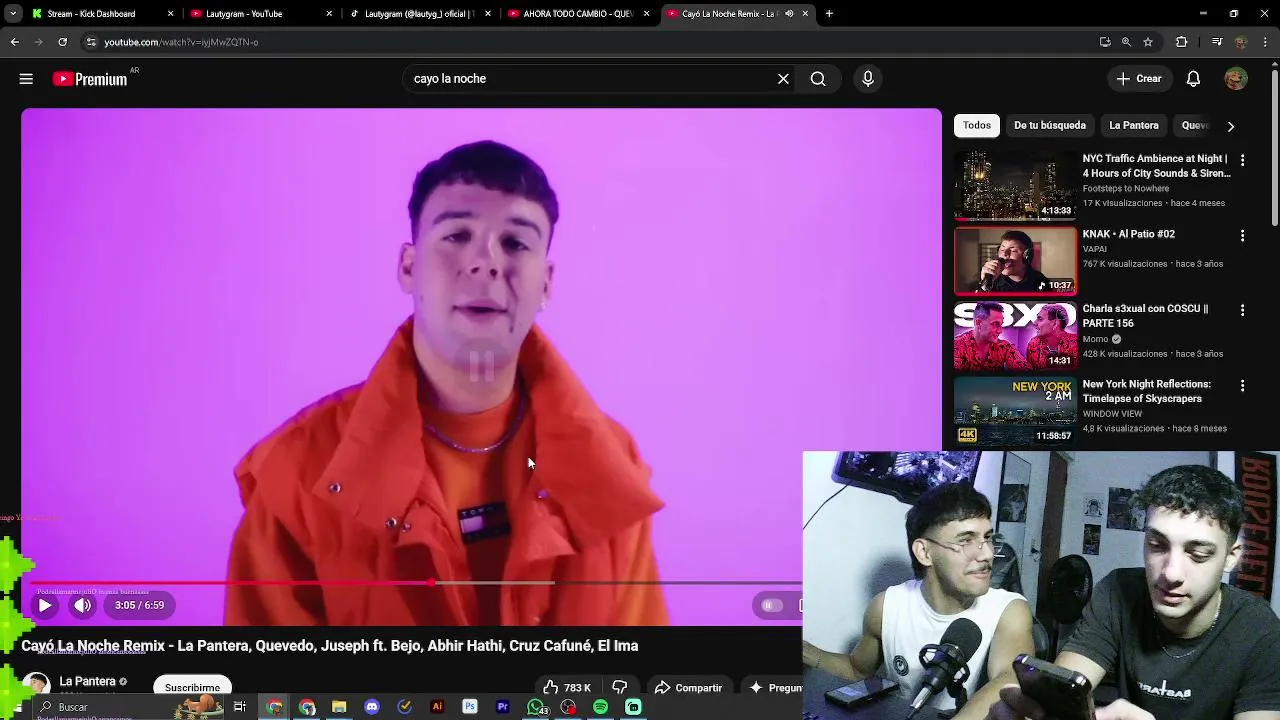Seek on the video progress bar
The width and height of the screenshot is (1280, 720).
pyautogui.click(x=415, y=583)
